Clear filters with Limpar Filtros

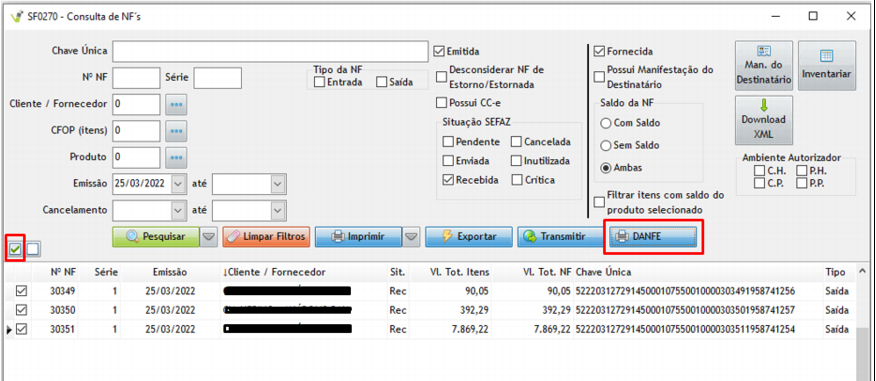(x=266, y=236)
